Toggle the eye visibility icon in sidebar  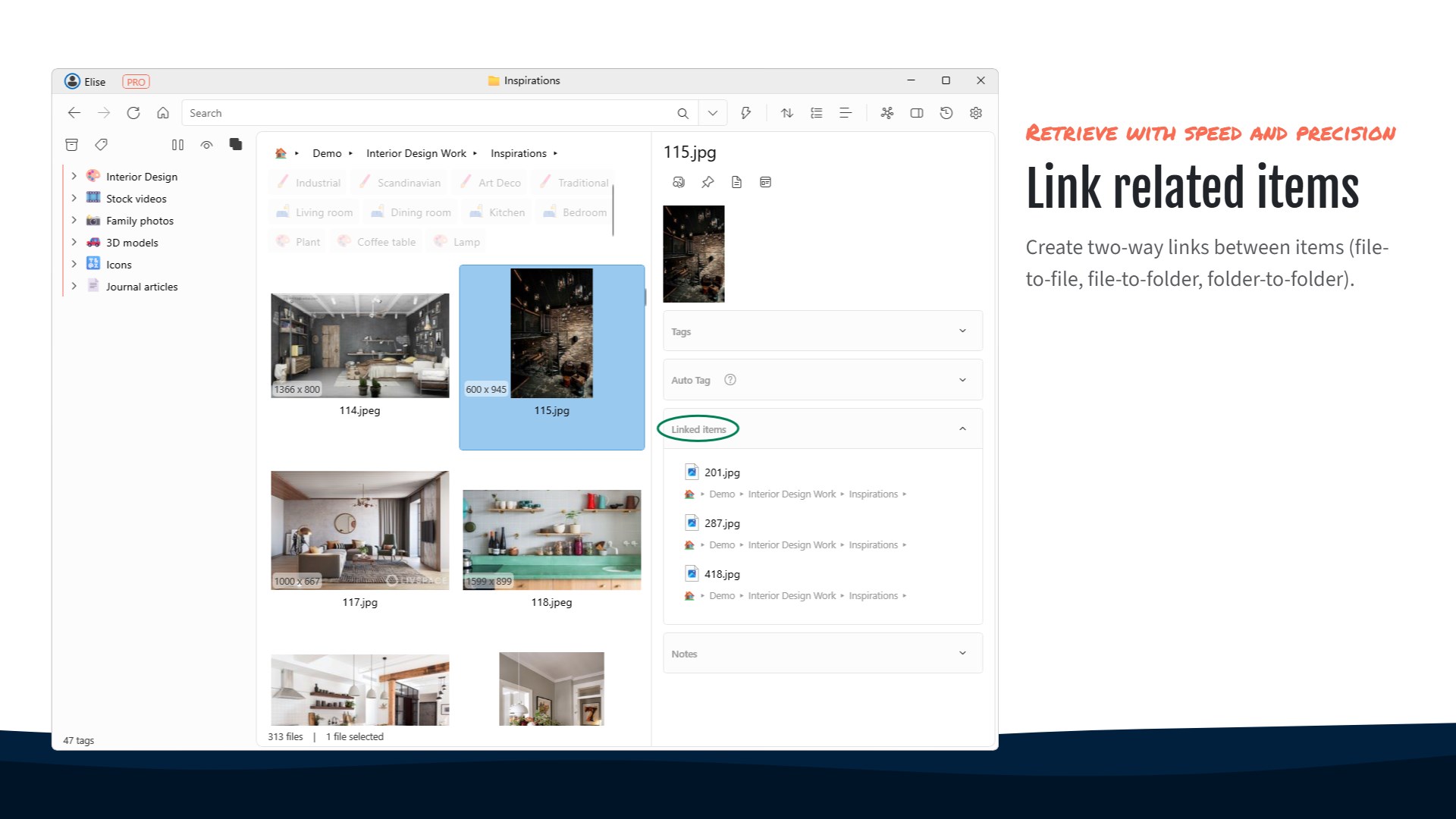pyautogui.click(x=206, y=145)
